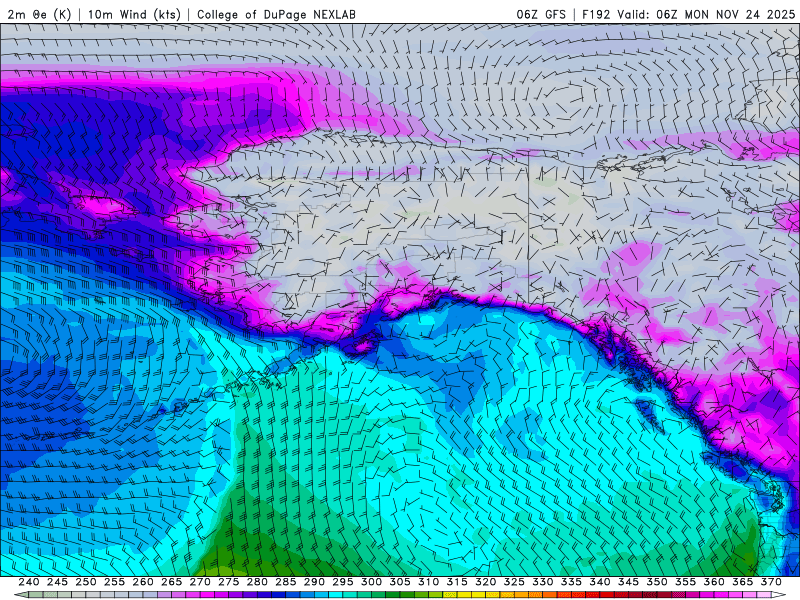Click the 285 label on color scale
The height and width of the screenshot is (600, 800).
(286, 582)
